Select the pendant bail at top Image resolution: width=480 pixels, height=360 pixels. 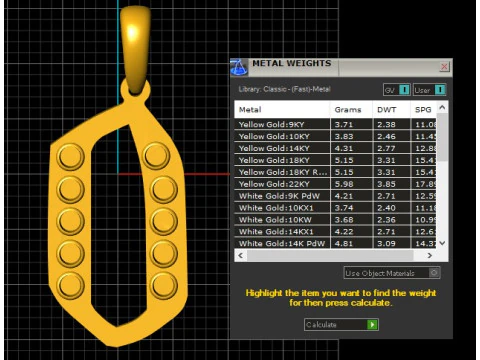point(135,50)
